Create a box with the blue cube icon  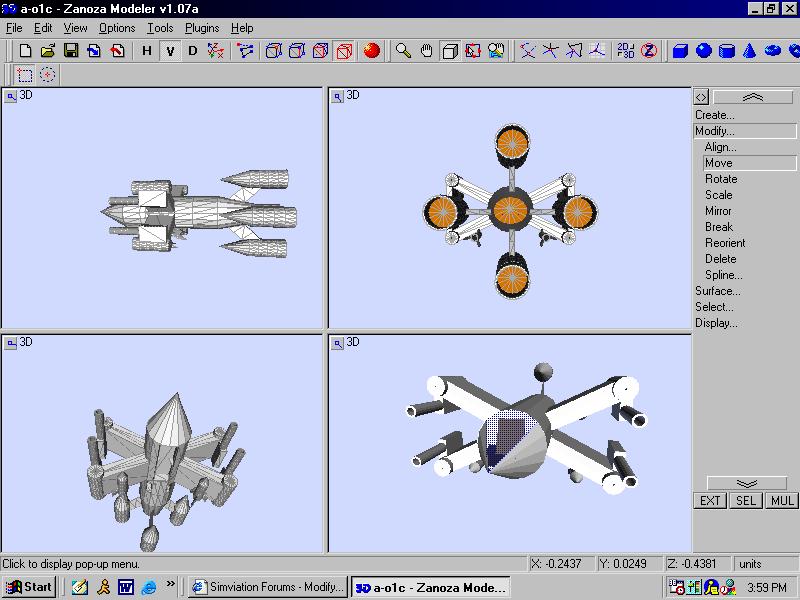pyautogui.click(x=681, y=51)
